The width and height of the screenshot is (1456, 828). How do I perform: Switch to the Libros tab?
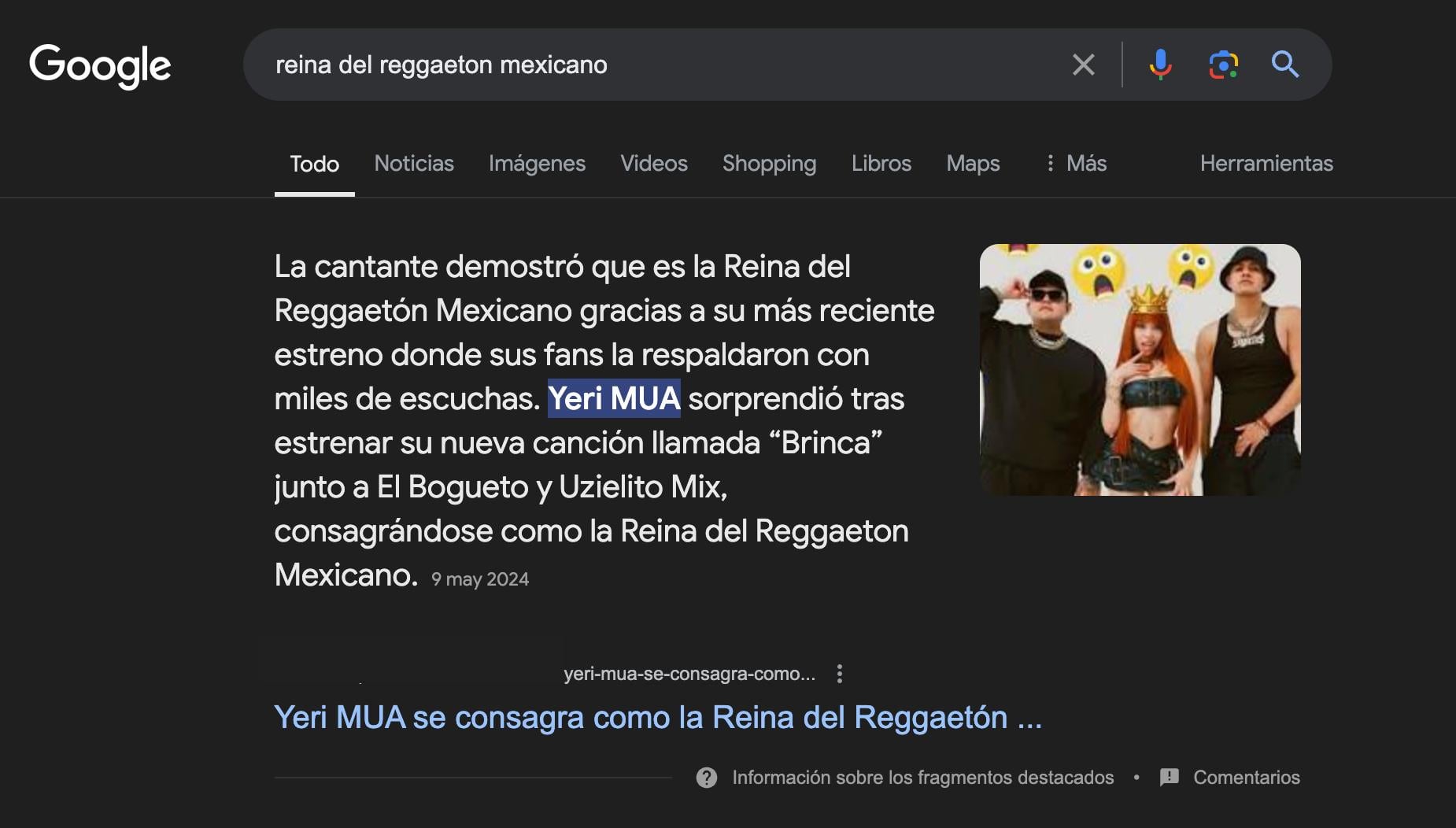click(881, 163)
